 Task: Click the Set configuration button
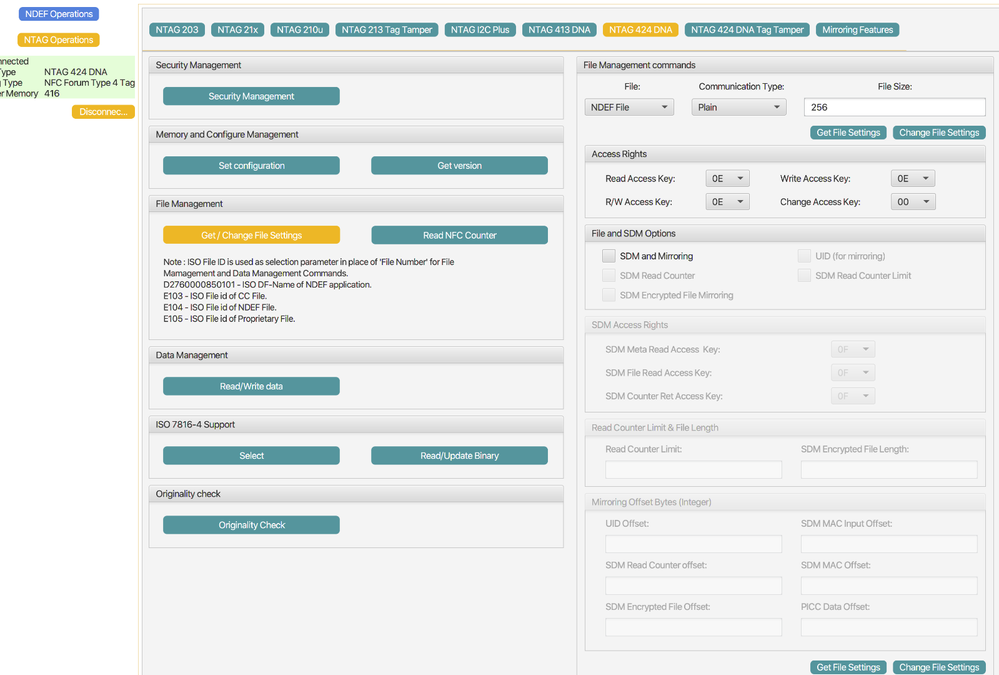(251, 166)
